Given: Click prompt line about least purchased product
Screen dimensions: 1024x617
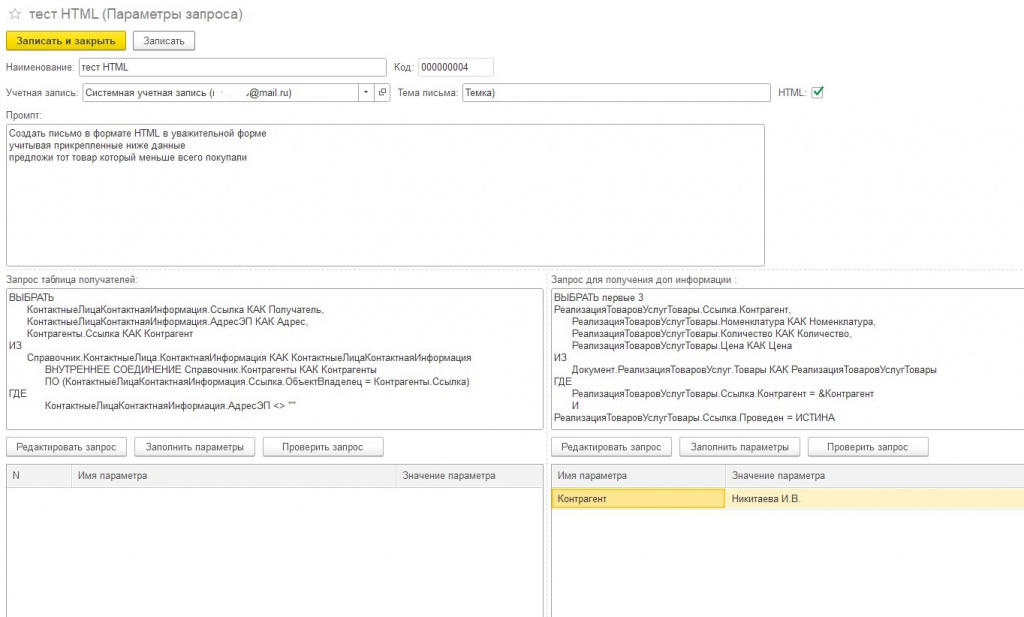Looking at the screenshot, I should tap(128, 157).
